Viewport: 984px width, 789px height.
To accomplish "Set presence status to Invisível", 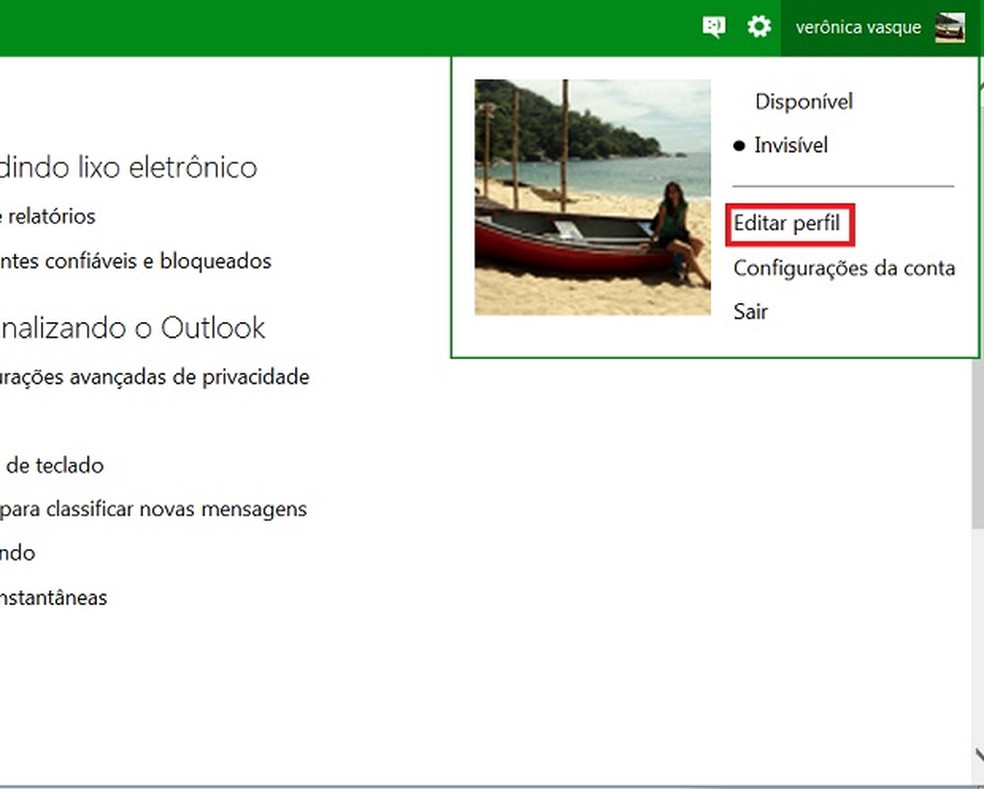I will coord(791,145).
